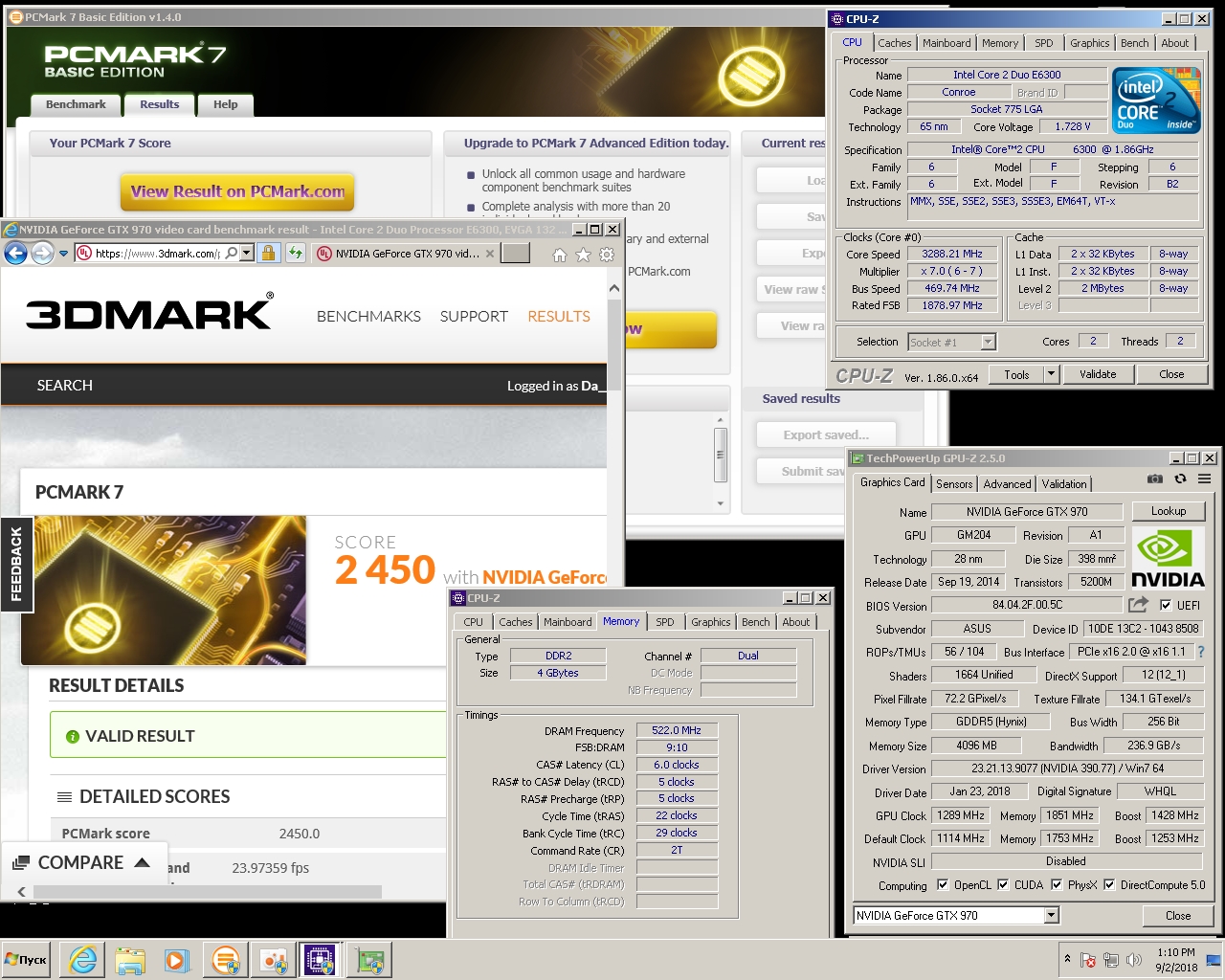
Task: Toggle CUDA checkbox in GPU-Z
Action: pos(1003,884)
